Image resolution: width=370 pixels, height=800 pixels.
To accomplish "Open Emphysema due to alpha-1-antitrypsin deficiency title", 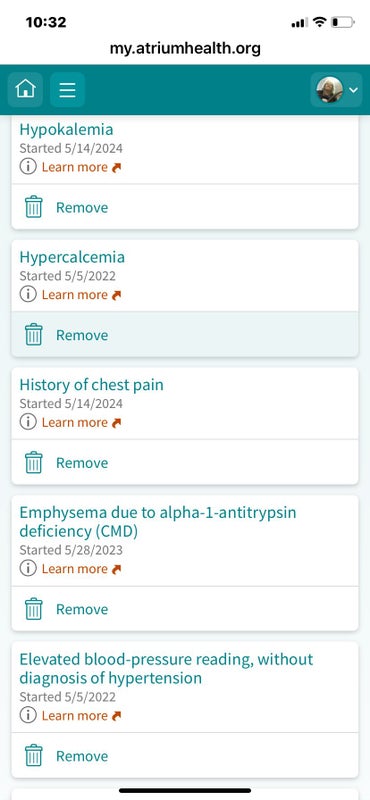I will 158,521.
